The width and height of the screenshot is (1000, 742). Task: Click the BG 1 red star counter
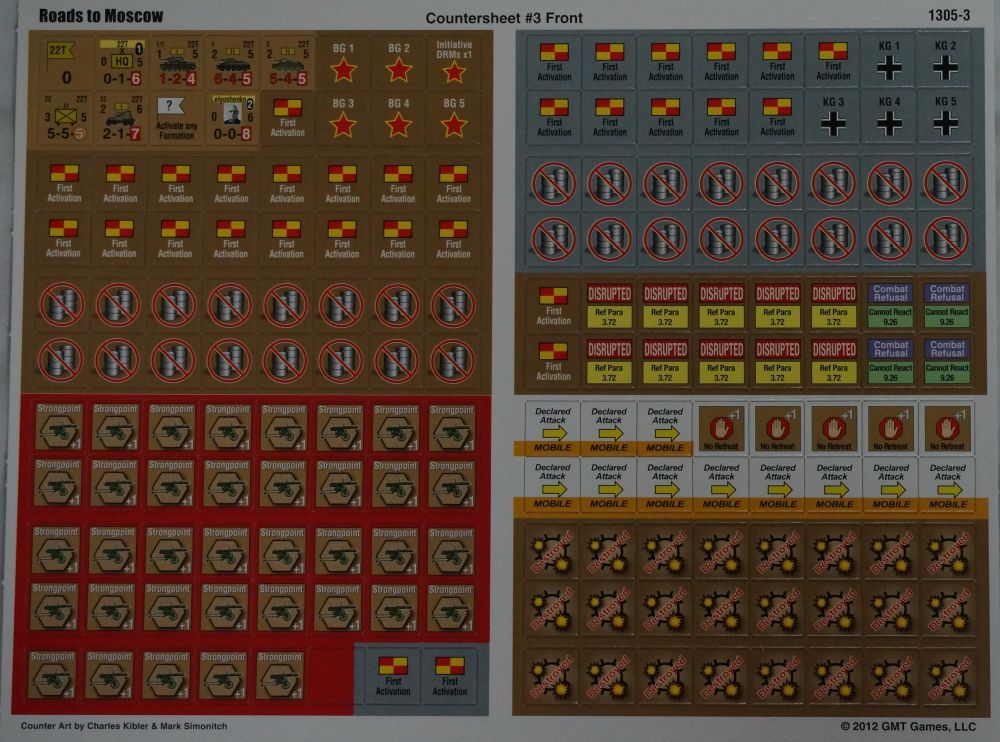(x=343, y=63)
